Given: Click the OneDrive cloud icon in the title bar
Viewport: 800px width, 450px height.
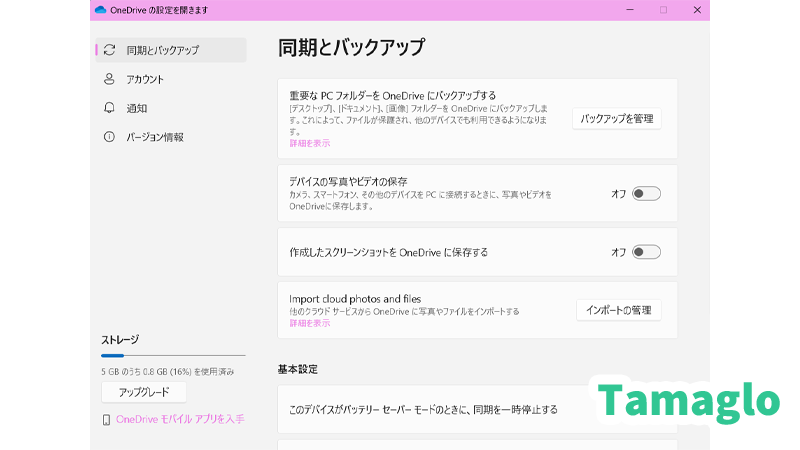Looking at the screenshot, I should [x=100, y=10].
